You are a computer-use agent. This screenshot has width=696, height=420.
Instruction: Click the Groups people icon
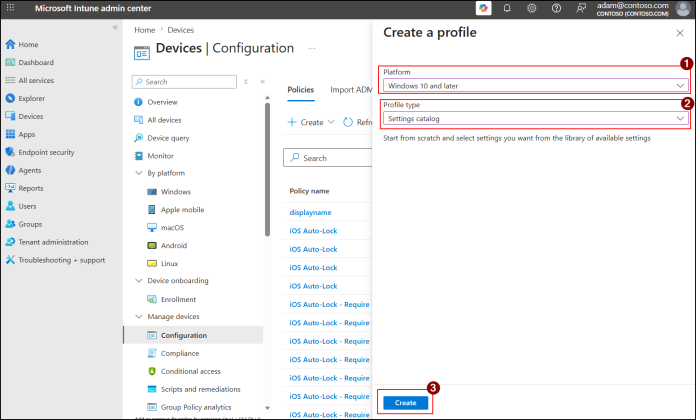point(10,224)
